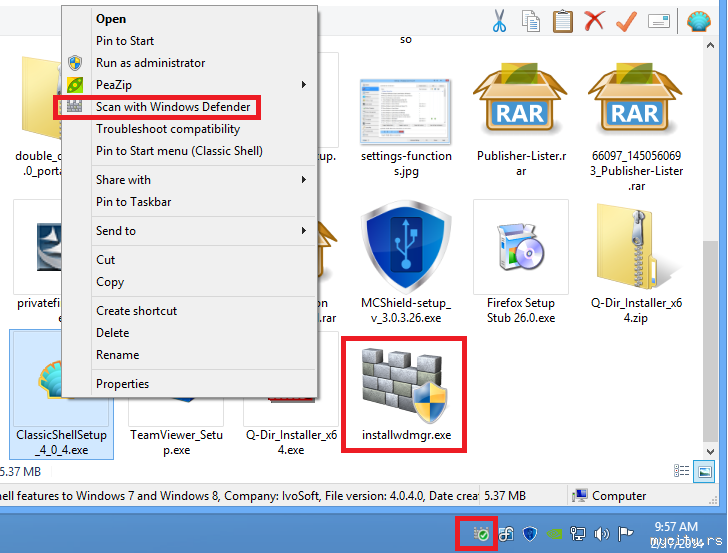Choose Troubleshoot compatibility
The height and width of the screenshot is (553, 728).
(190, 129)
